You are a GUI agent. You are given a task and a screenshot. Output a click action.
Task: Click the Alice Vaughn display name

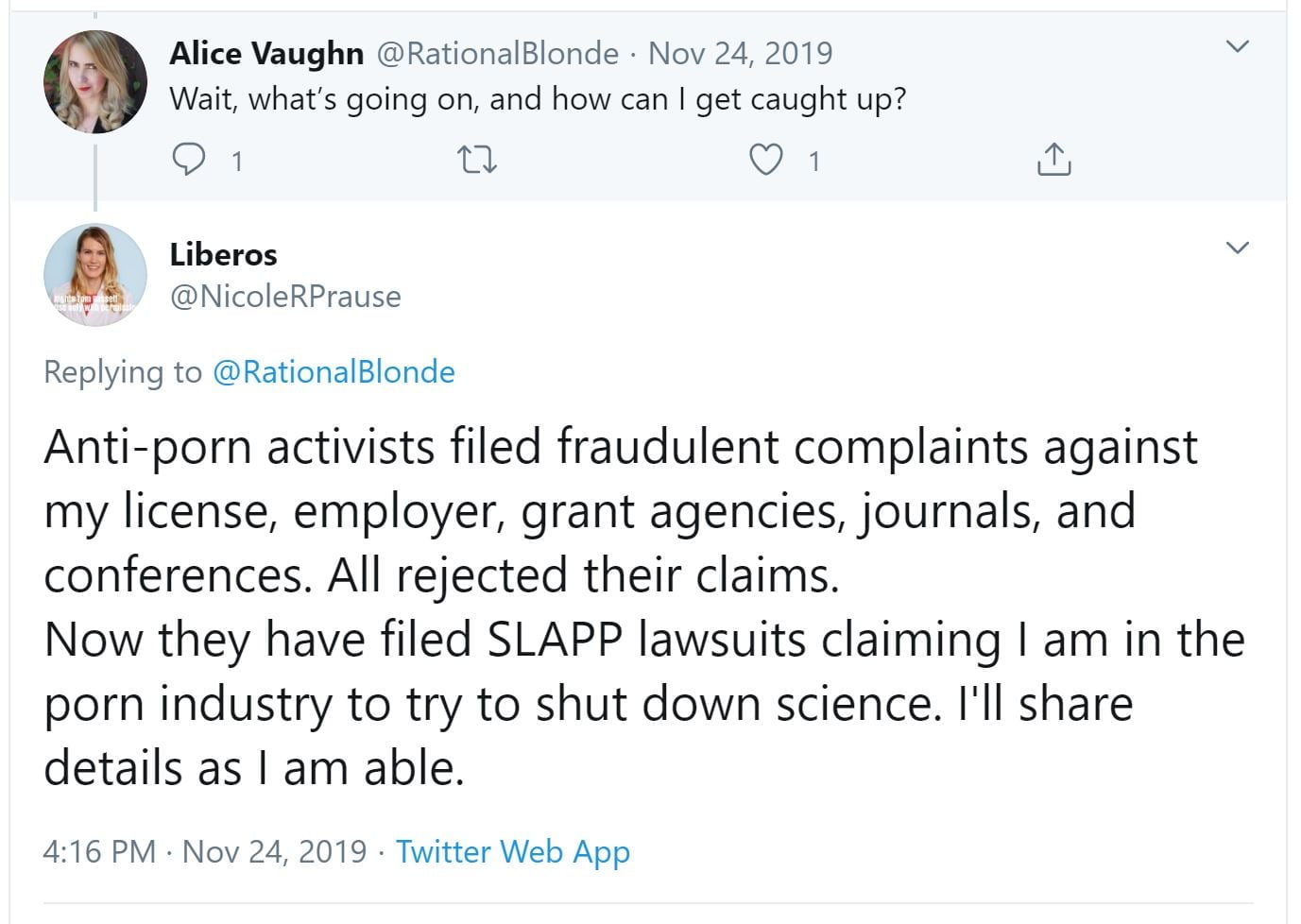pyautogui.click(x=266, y=54)
